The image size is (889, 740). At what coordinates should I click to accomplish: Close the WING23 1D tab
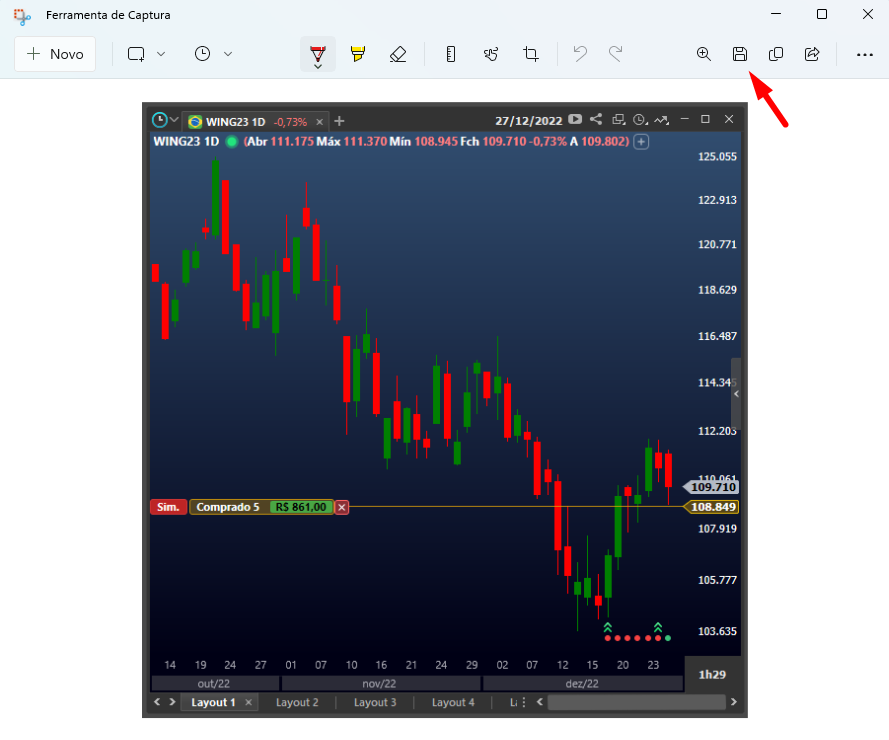(320, 122)
